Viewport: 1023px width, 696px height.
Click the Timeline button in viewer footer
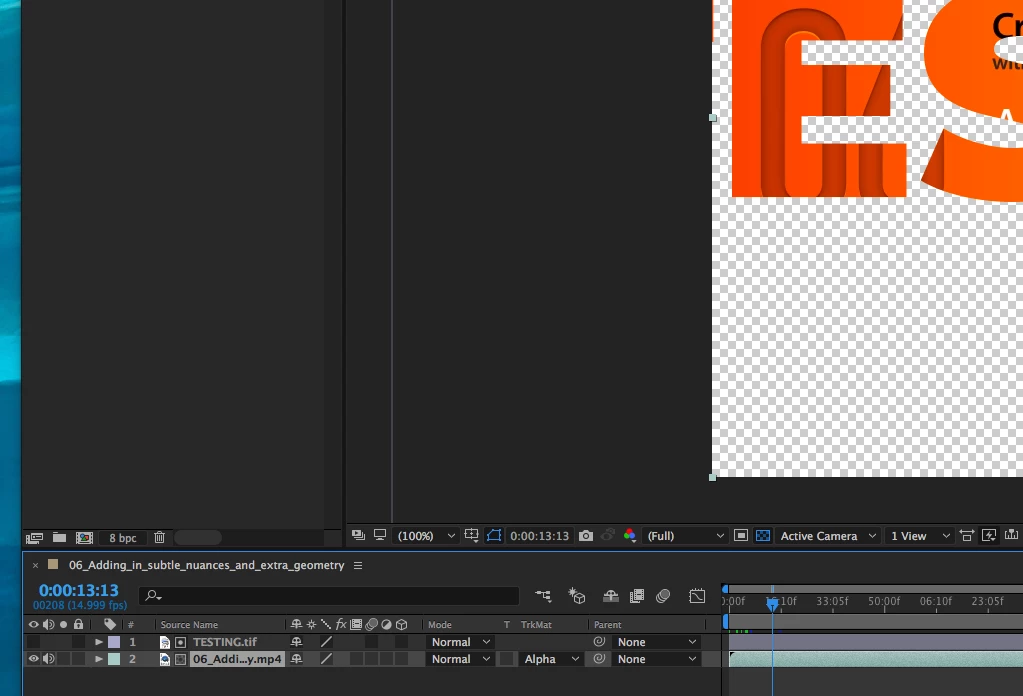click(1011, 535)
